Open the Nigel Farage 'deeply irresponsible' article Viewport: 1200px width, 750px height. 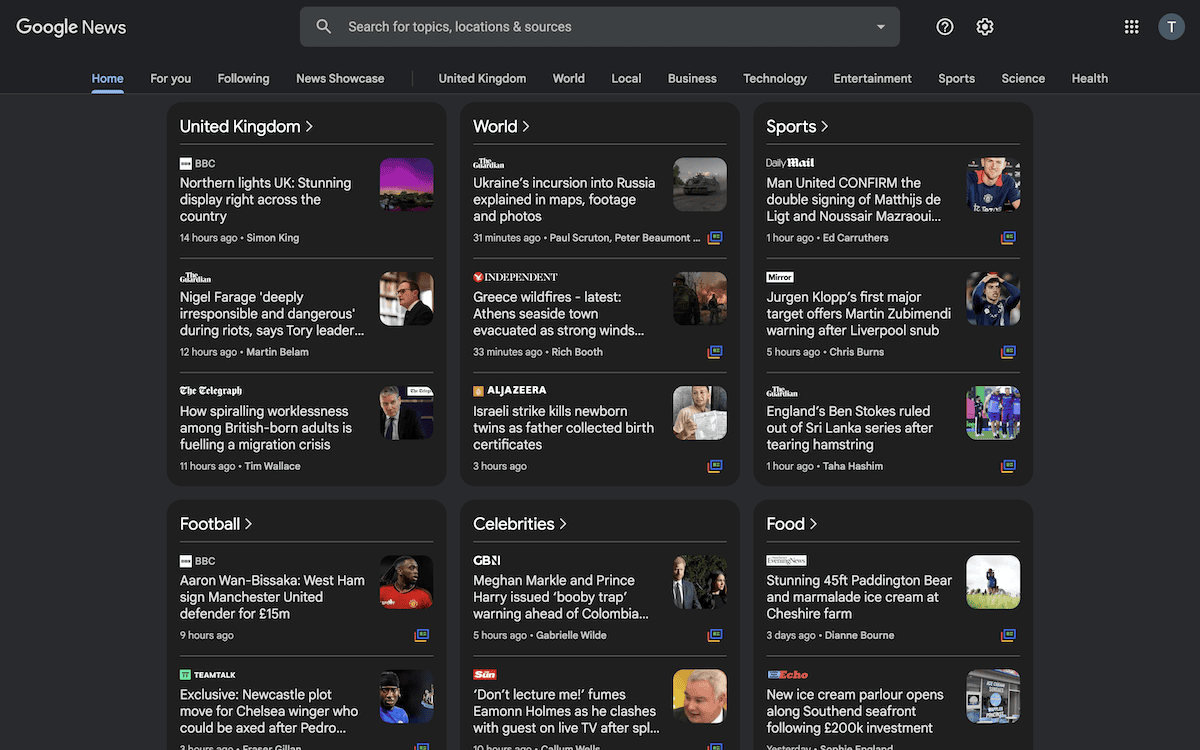click(x=272, y=313)
